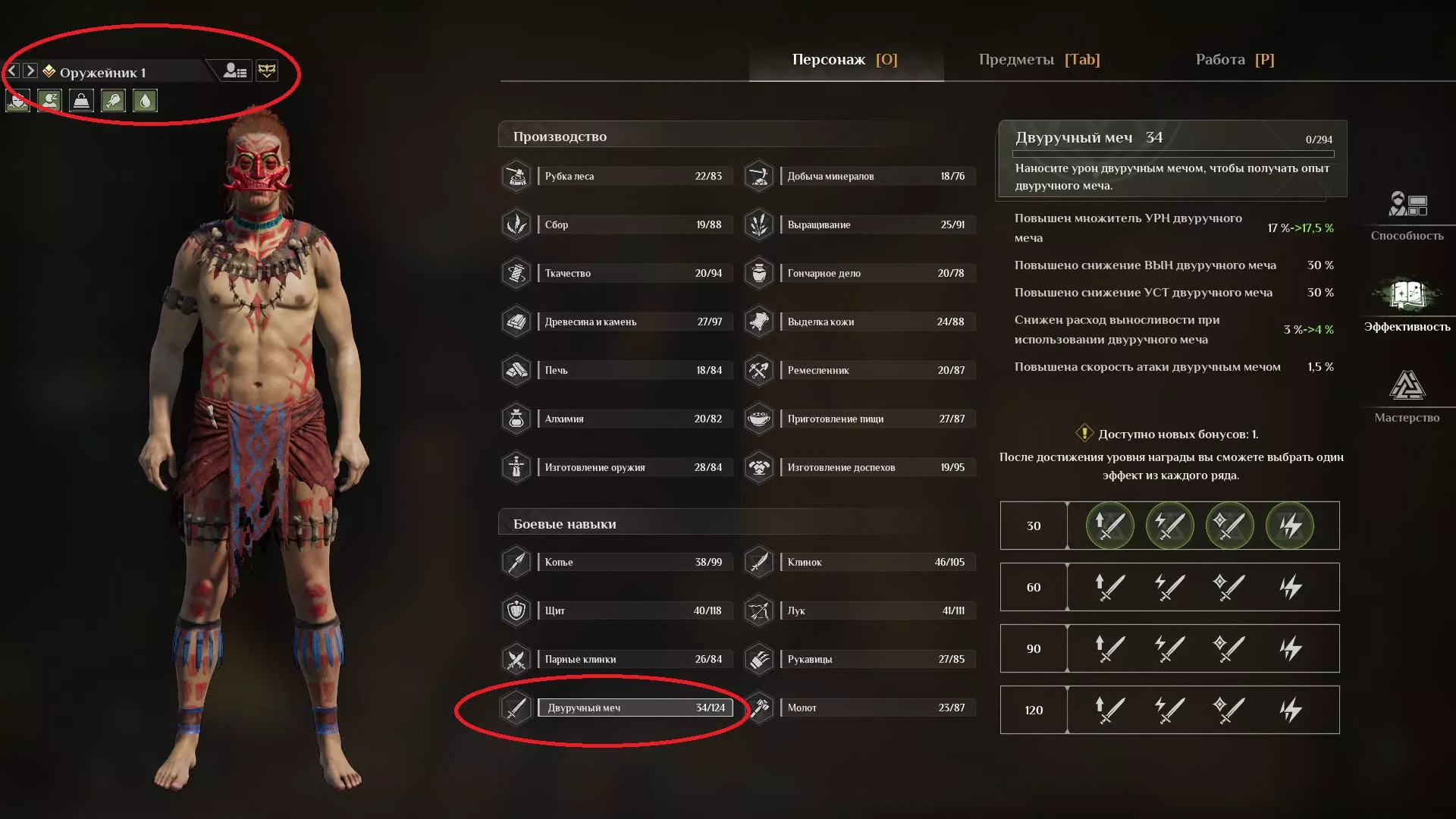1456x819 pixels.
Task: Click the Щит shield skill icon
Action: click(516, 610)
